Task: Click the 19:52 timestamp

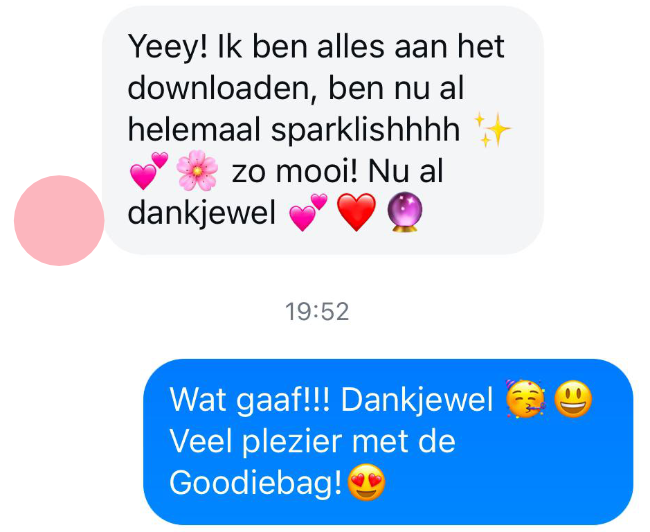Action: click(x=317, y=311)
